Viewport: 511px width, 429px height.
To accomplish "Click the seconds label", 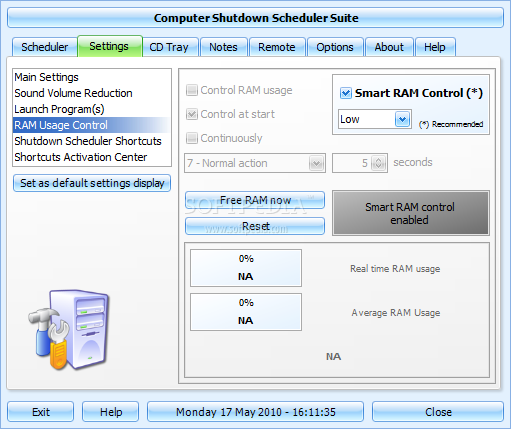I will (x=413, y=162).
